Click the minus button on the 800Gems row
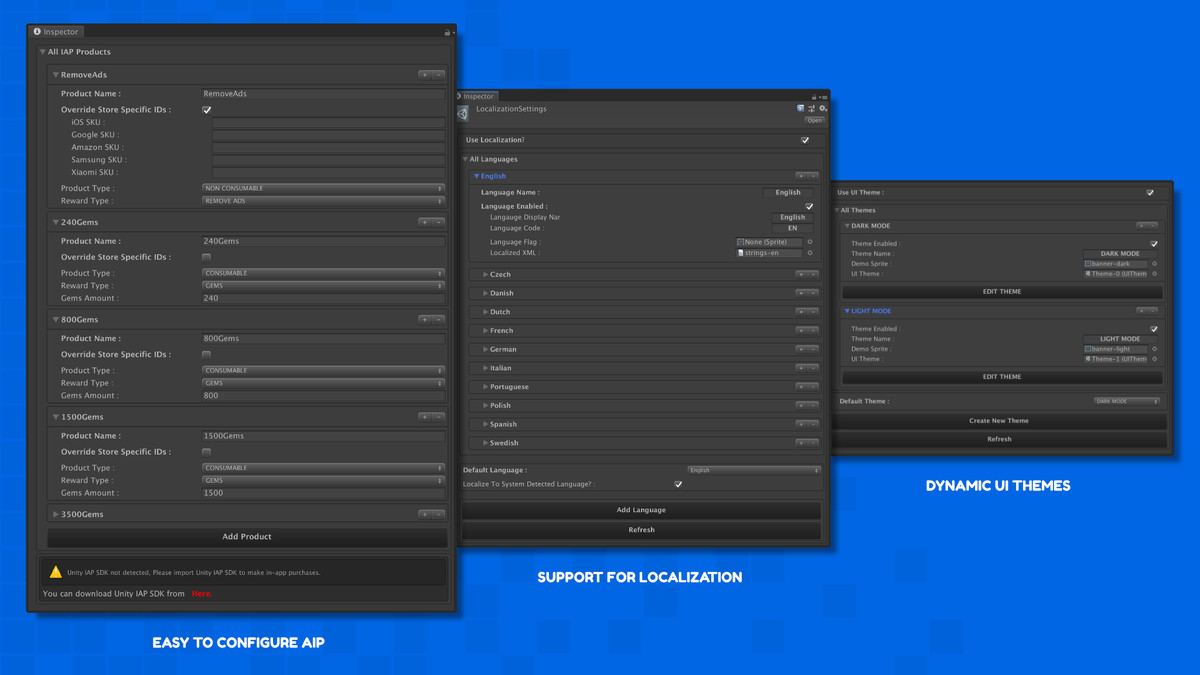This screenshot has height=675, width=1200. pos(438,319)
